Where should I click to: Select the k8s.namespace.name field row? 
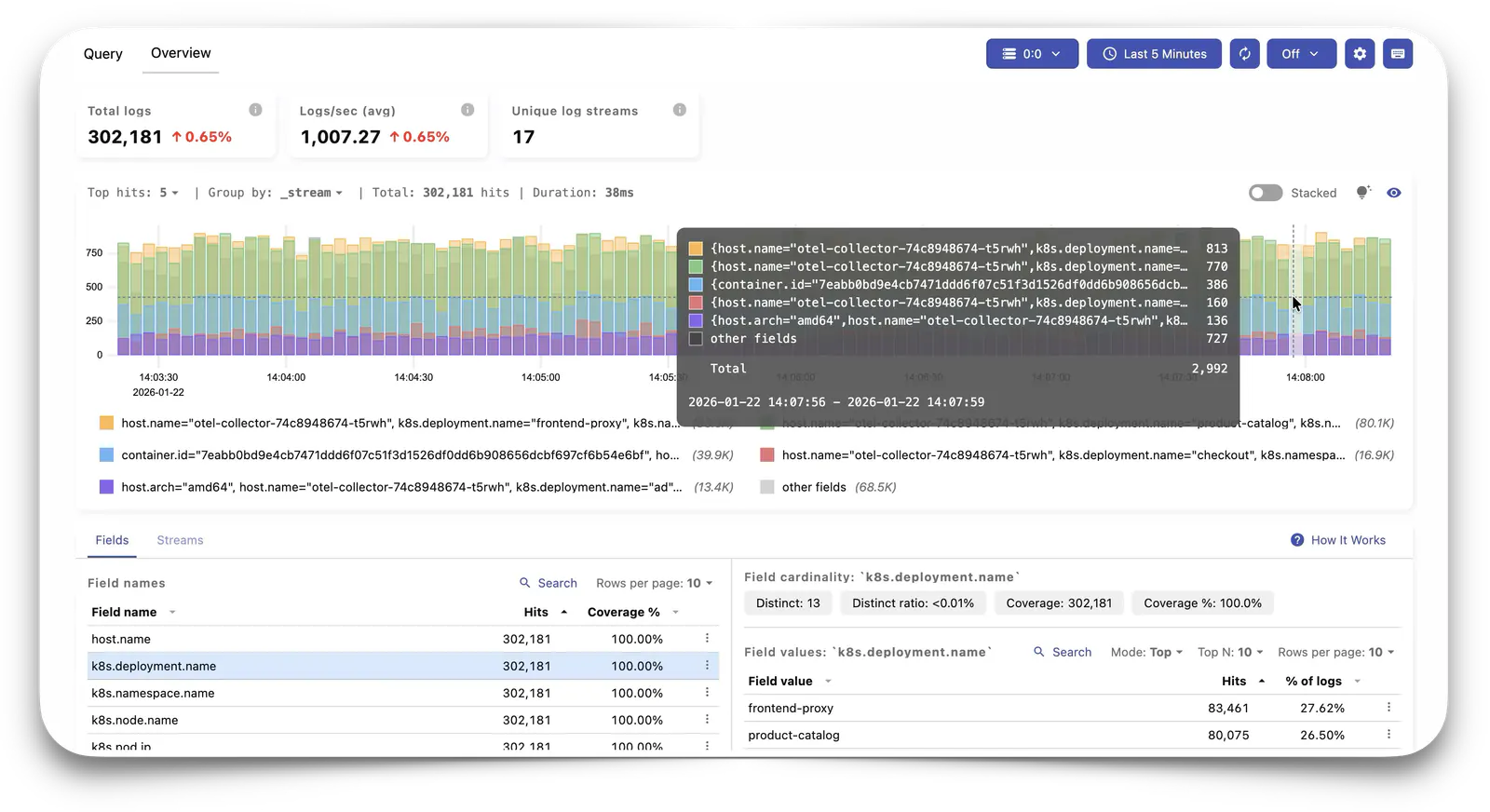pos(403,693)
